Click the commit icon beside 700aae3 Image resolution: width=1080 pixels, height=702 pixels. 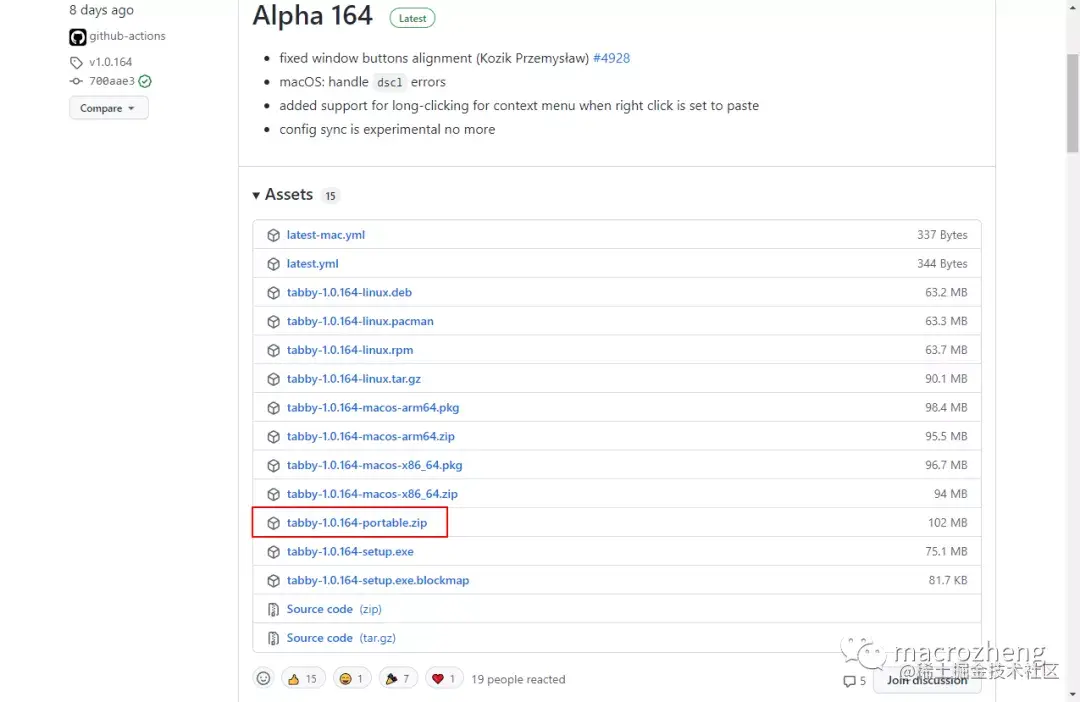(76, 81)
